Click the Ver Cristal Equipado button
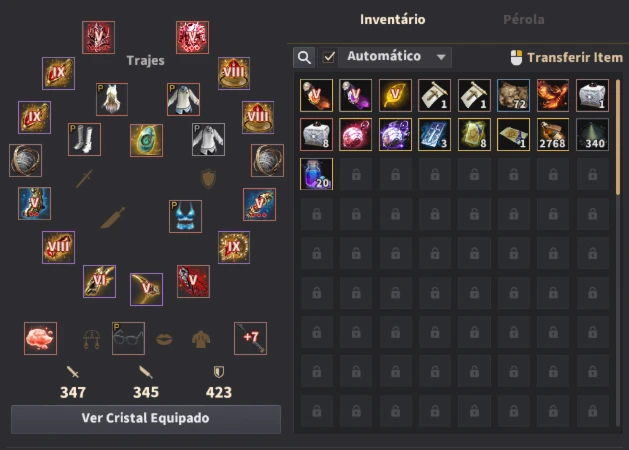The image size is (629, 450). [146, 419]
